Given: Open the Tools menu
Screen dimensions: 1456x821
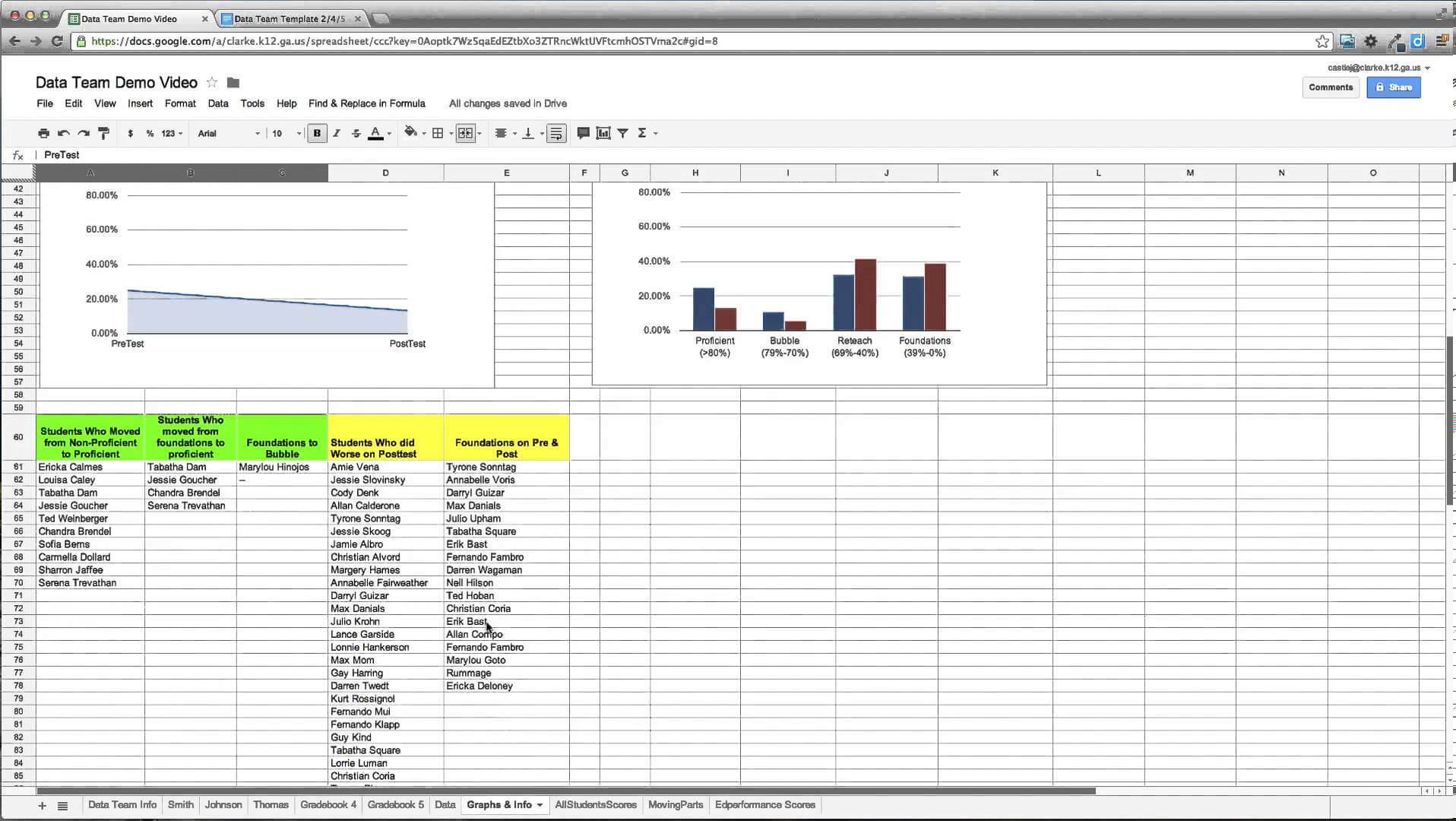Looking at the screenshot, I should (252, 103).
